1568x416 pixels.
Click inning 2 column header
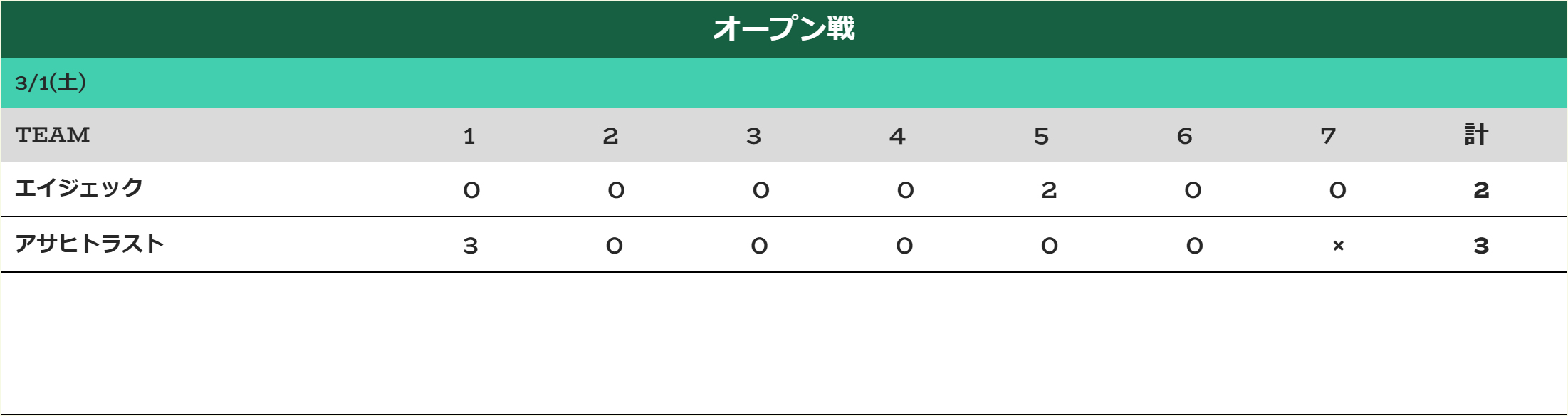(610, 136)
